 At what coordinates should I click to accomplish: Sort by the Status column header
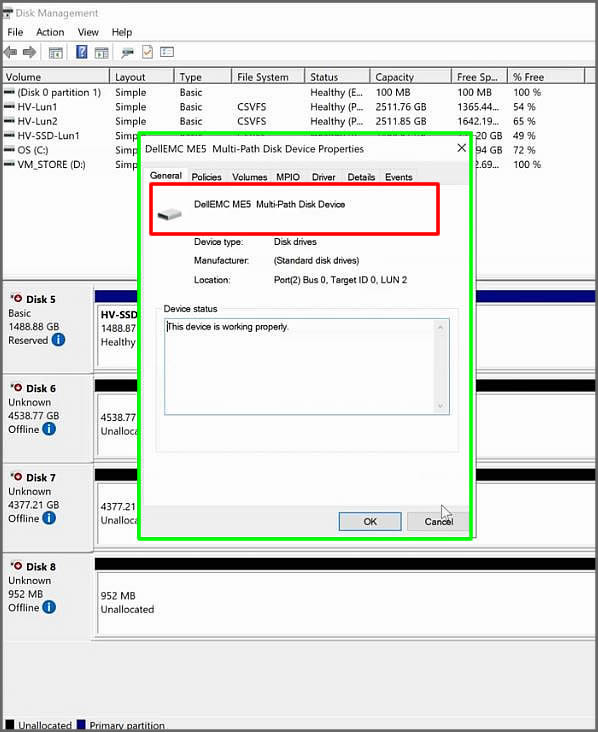(x=338, y=77)
